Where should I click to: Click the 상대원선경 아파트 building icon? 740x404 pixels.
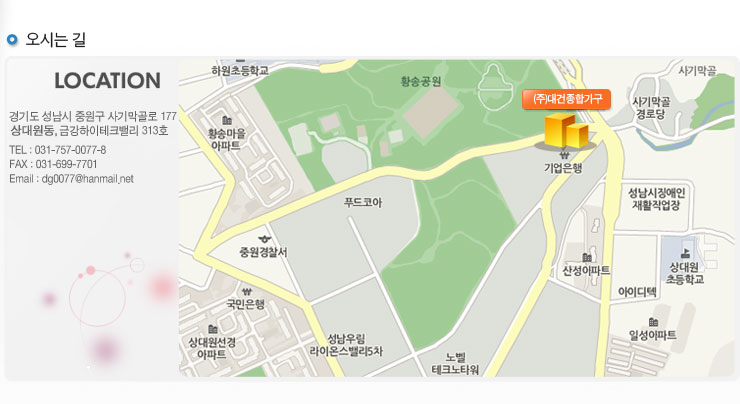pos(213,328)
